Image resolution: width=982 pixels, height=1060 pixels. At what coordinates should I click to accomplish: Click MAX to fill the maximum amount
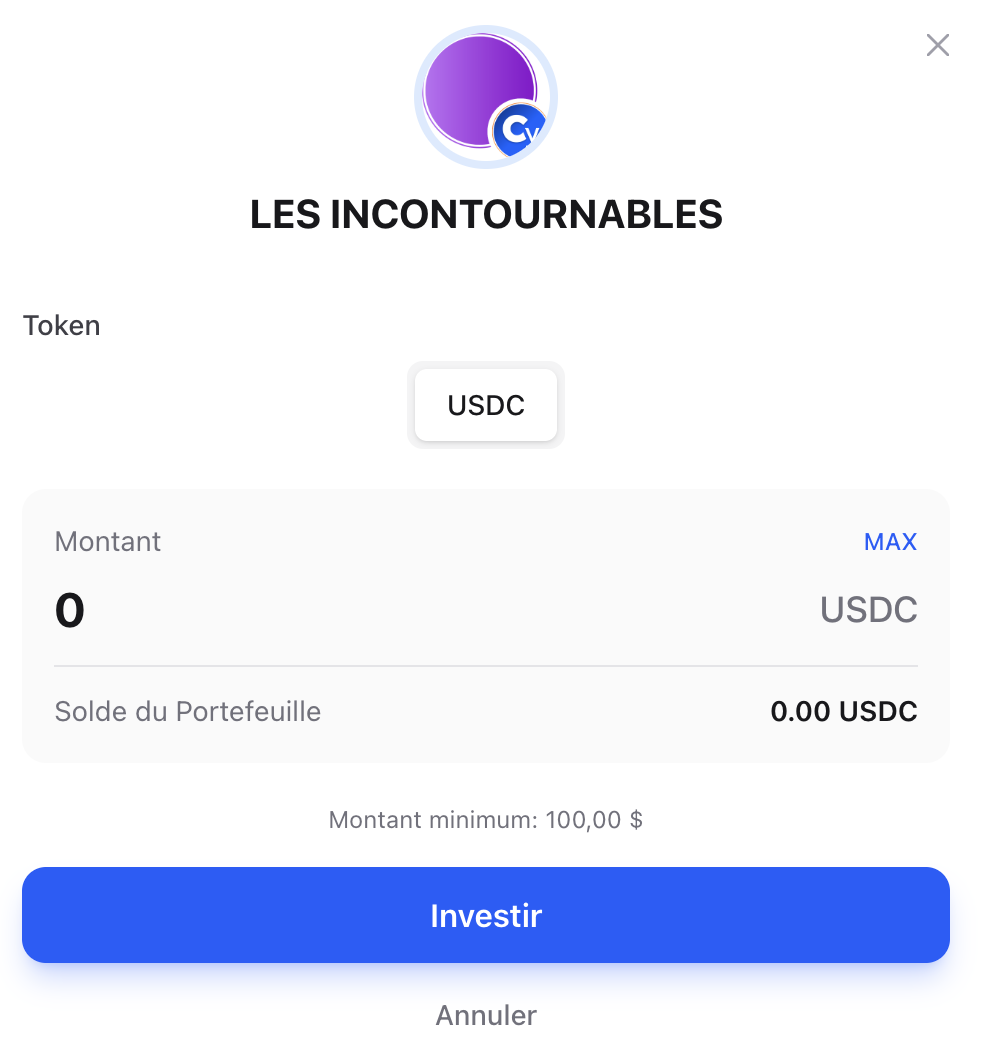(890, 542)
